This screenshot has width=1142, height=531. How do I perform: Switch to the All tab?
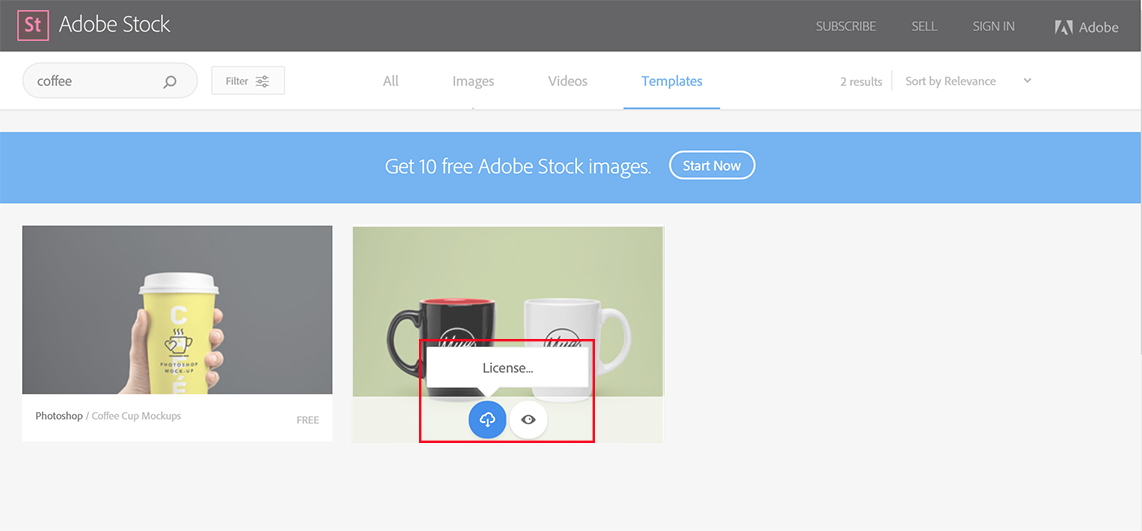(x=390, y=81)
